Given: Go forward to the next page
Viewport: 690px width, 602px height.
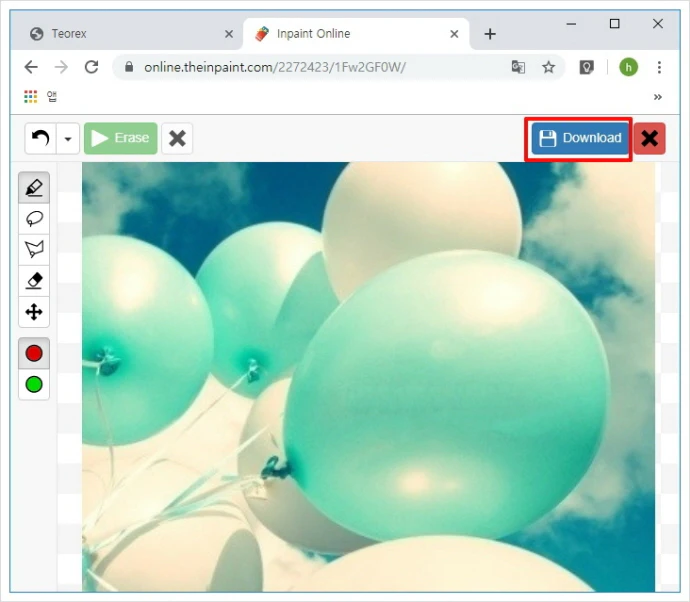Looking at the screenshot, I should click(61, 67).
